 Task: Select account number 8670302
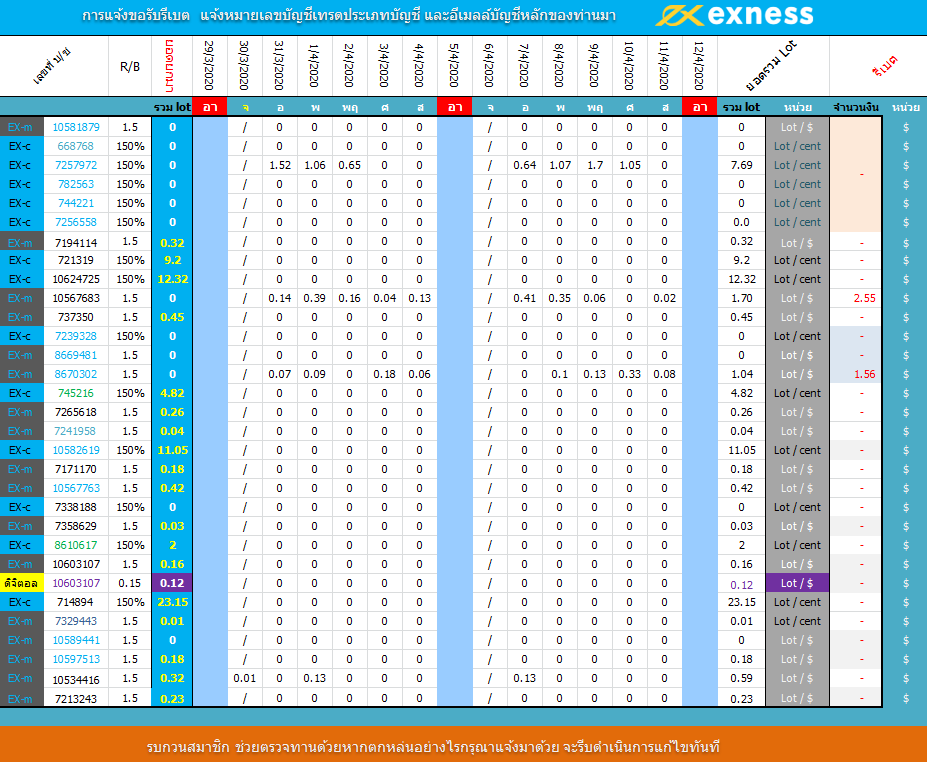76,374
